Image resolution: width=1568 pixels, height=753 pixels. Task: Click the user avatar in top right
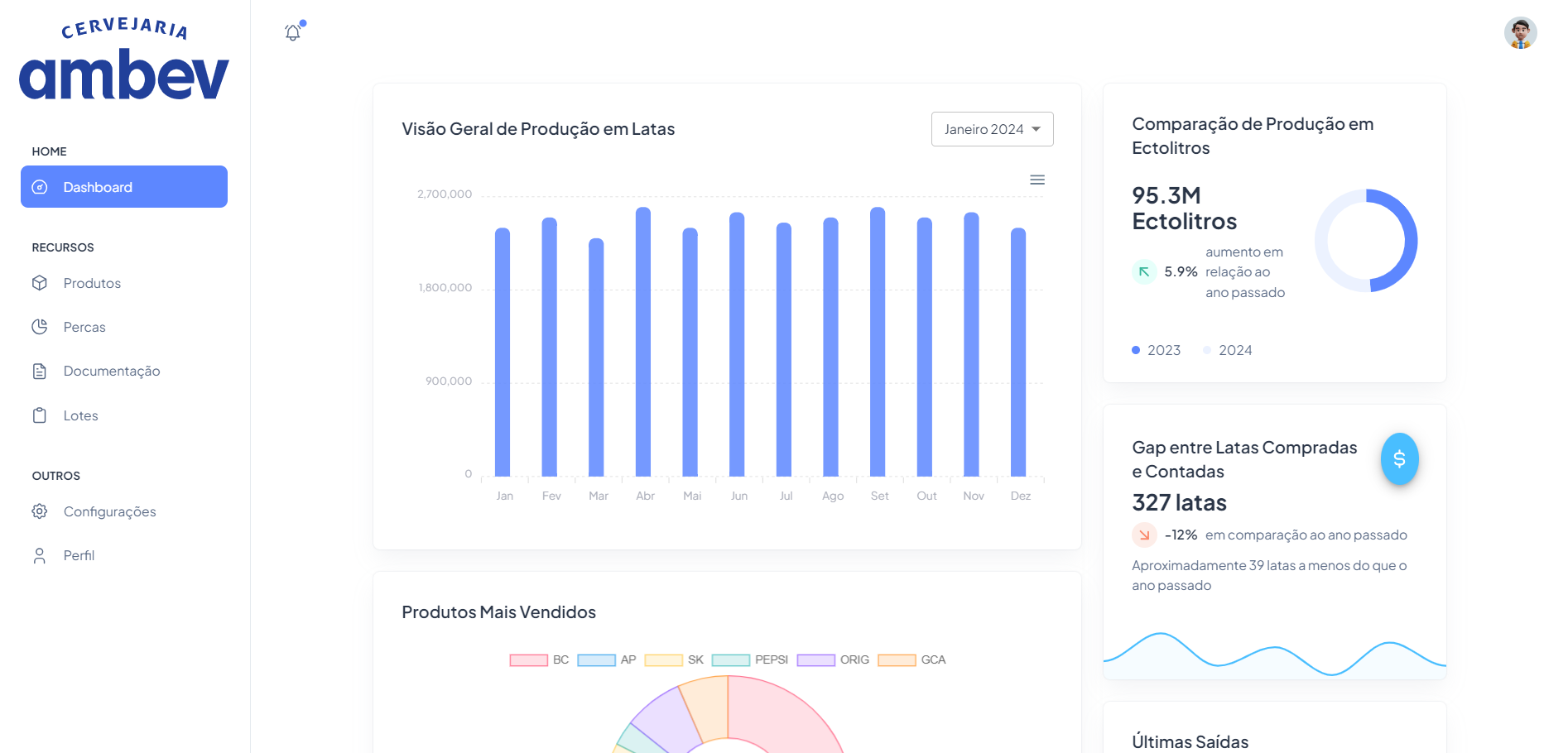coord(1520,33)
